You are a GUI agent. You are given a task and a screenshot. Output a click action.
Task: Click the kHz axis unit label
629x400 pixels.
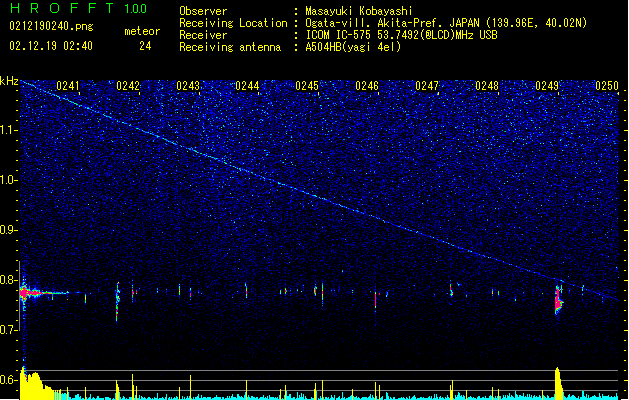pyautogui.click(x=9, y=81)
